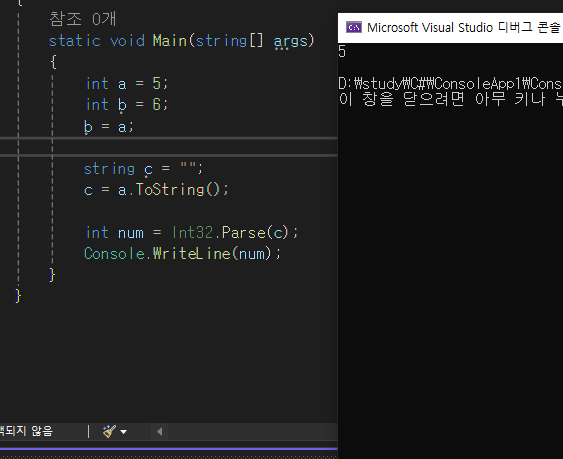Click the code cleanup broom icon
The image size is (563, 459).
click(109, 431)
